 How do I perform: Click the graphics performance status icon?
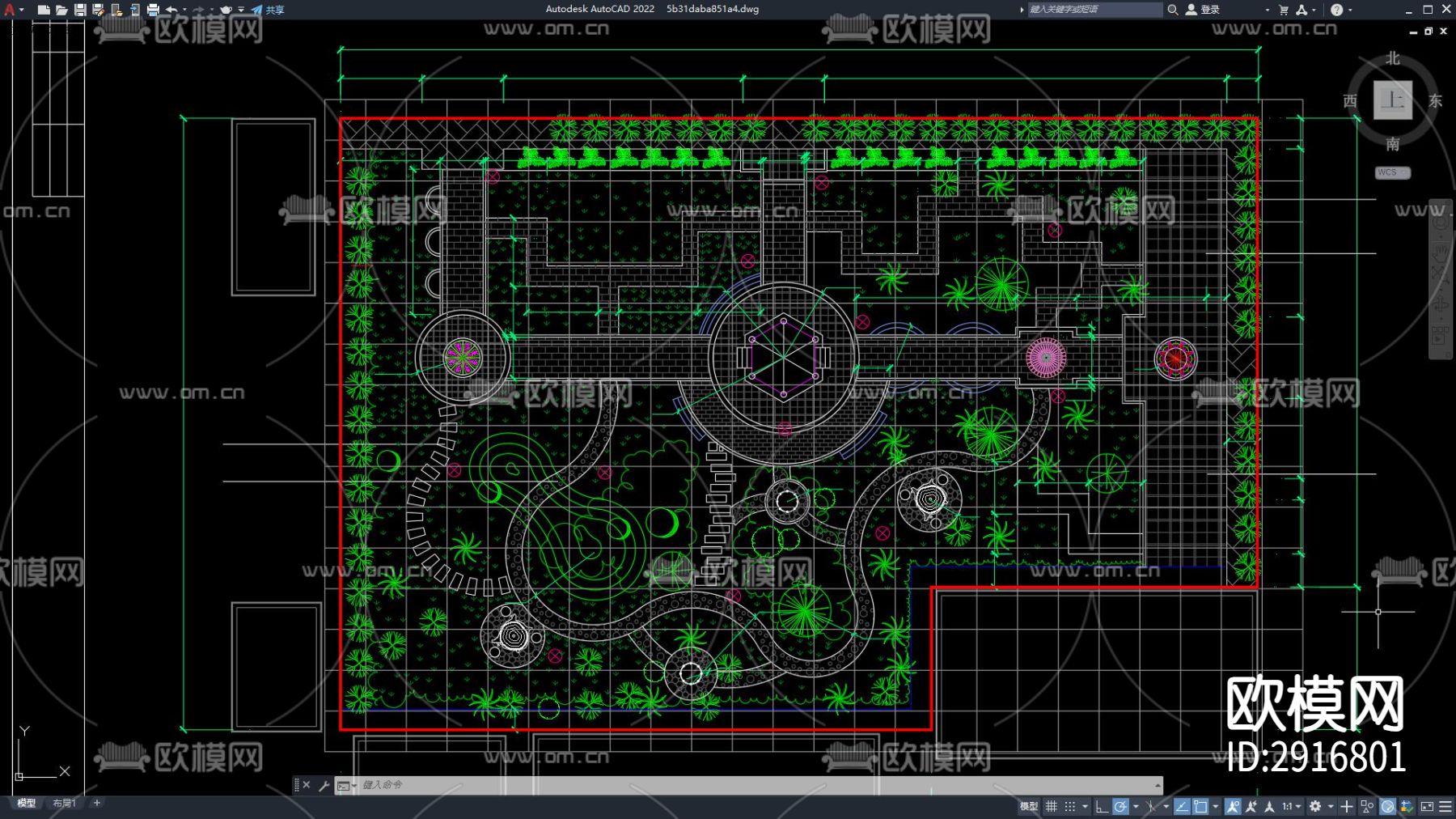click(x=1407, y=806)
